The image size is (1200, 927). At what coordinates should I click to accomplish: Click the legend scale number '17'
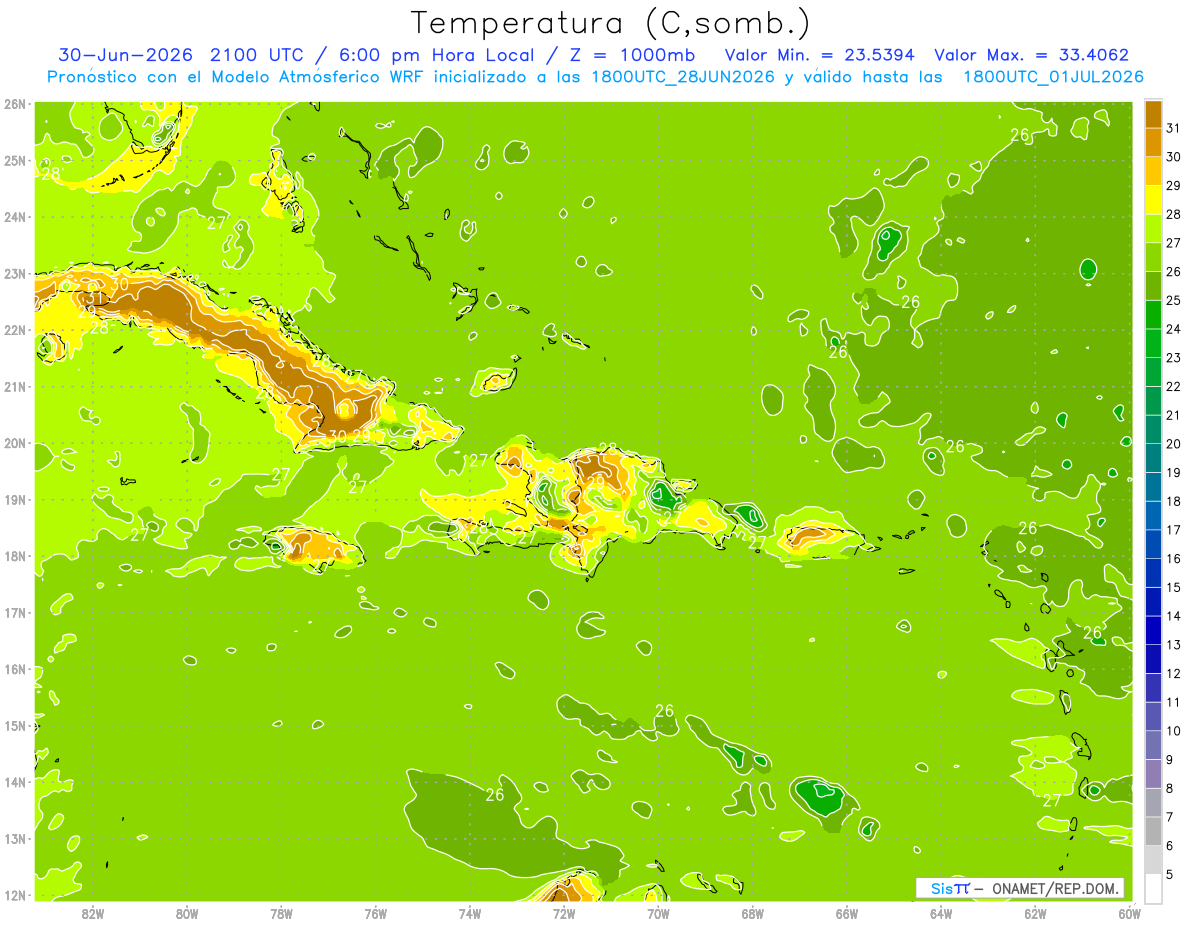(x=1174, y=530)
